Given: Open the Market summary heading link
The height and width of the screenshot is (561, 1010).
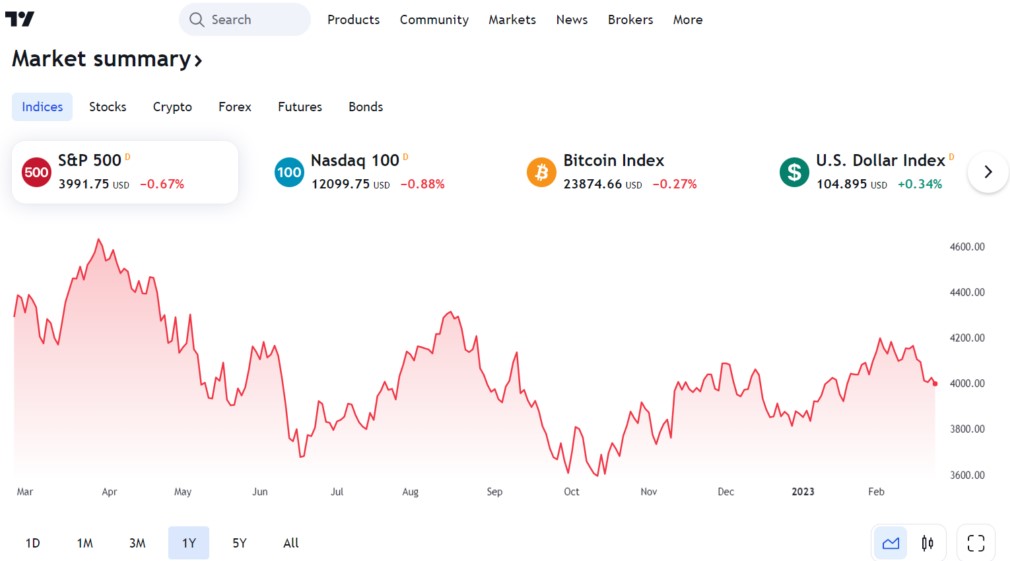Looking at the screenshot, I should tap(107, 59).
